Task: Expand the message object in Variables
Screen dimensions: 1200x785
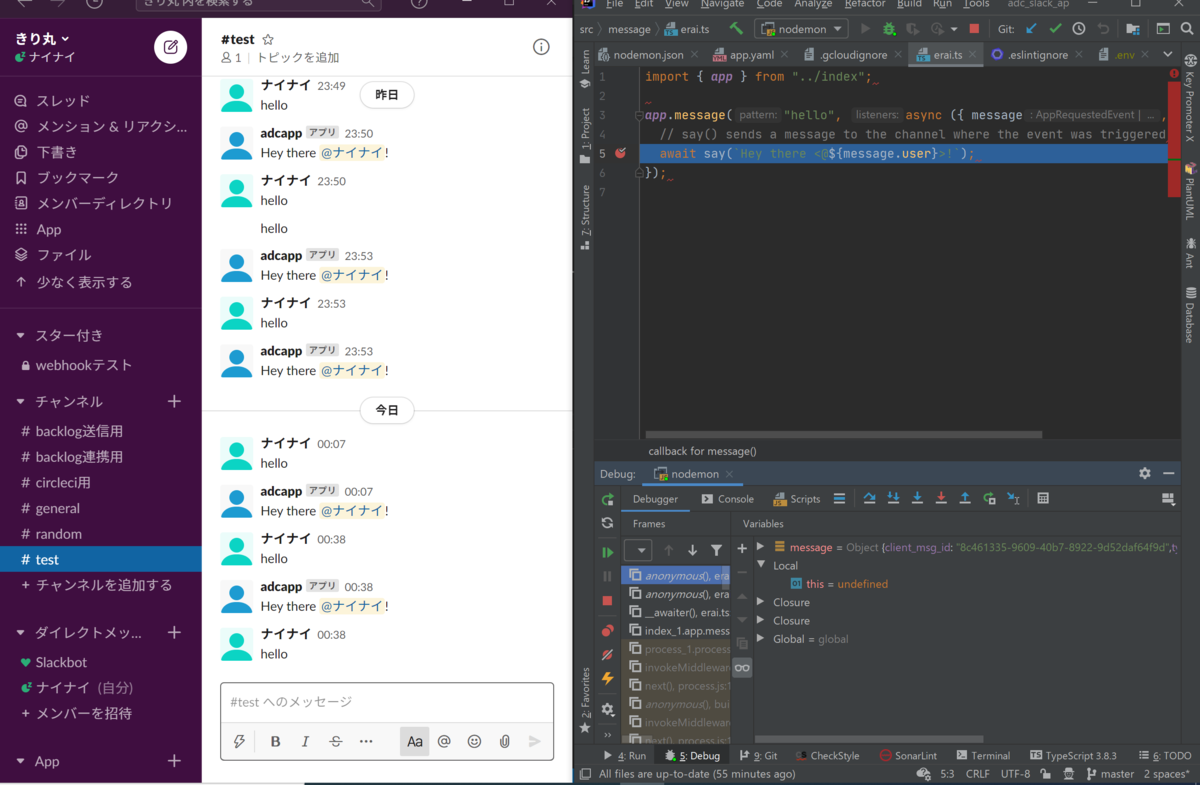Action: coord(760,547)
